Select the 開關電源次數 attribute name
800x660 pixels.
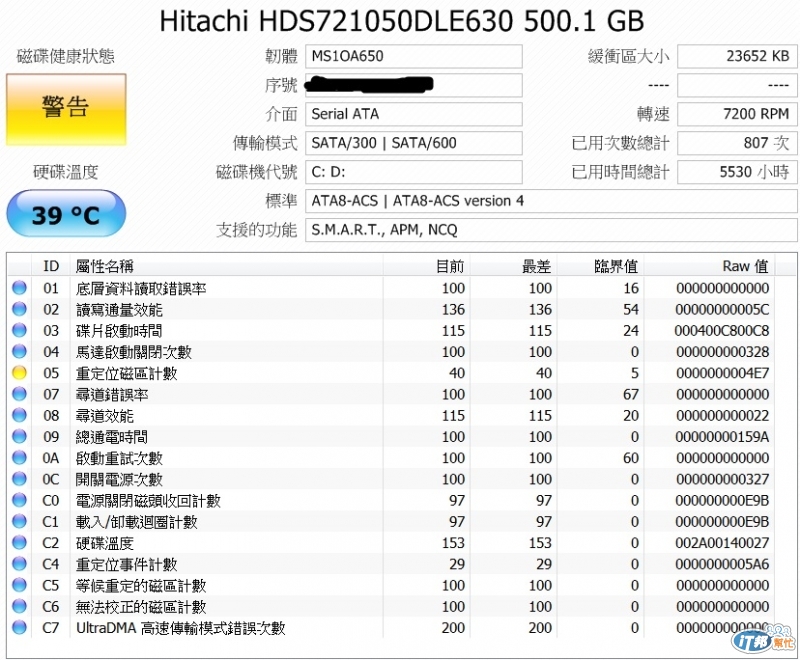pyautogui.click(x=119, y=479)
